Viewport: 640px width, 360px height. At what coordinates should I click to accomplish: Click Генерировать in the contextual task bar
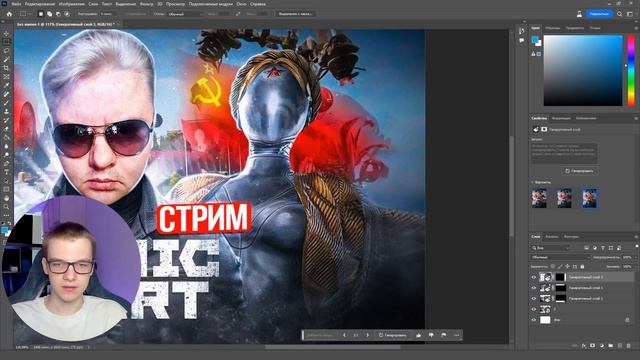coord(392,335)
